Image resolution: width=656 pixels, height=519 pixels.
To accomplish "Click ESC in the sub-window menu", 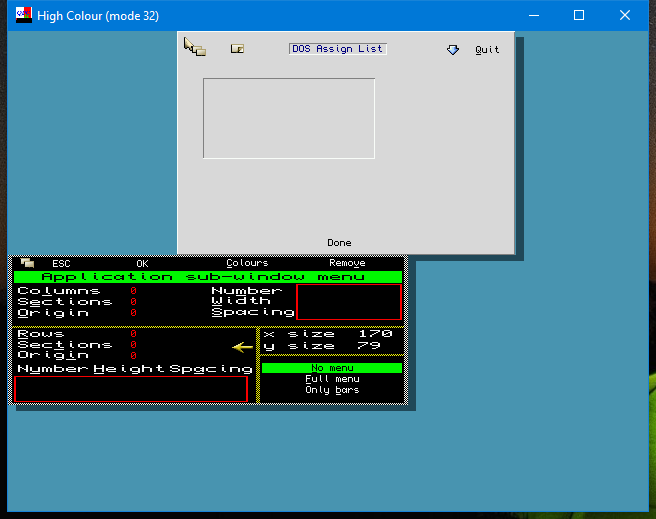I will click(x=61, y=263).
